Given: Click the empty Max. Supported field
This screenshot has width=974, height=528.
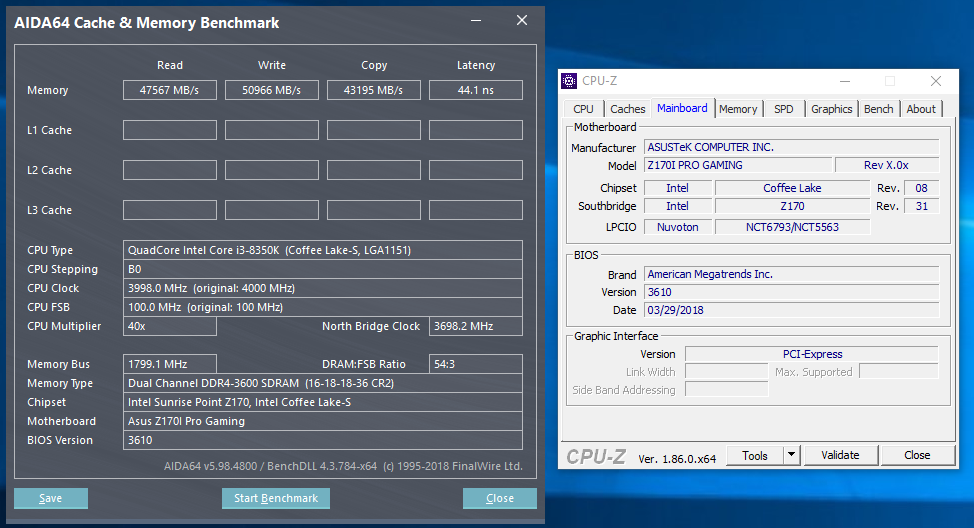Looking at the screenshot, I should 899,371.
